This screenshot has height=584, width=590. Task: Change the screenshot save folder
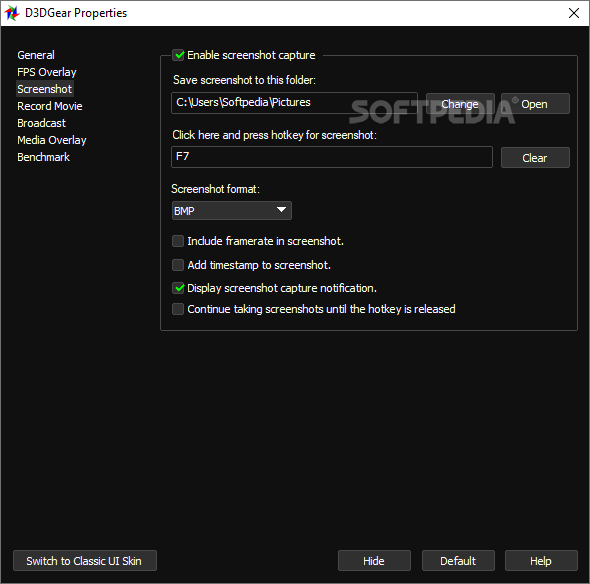(x=460, y=104)
